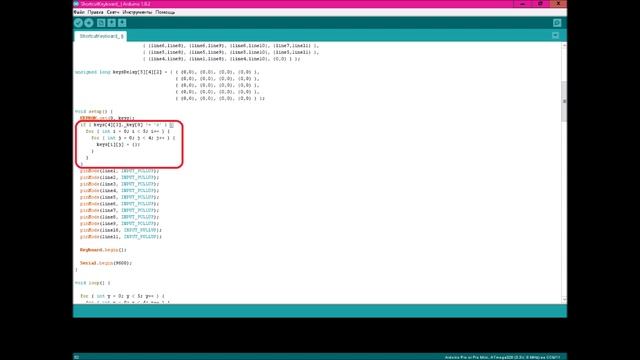Select the ShortcutKeyboard_1 sketch tab
This screenshot has height=360, width=640.
(x=101, y=36)
